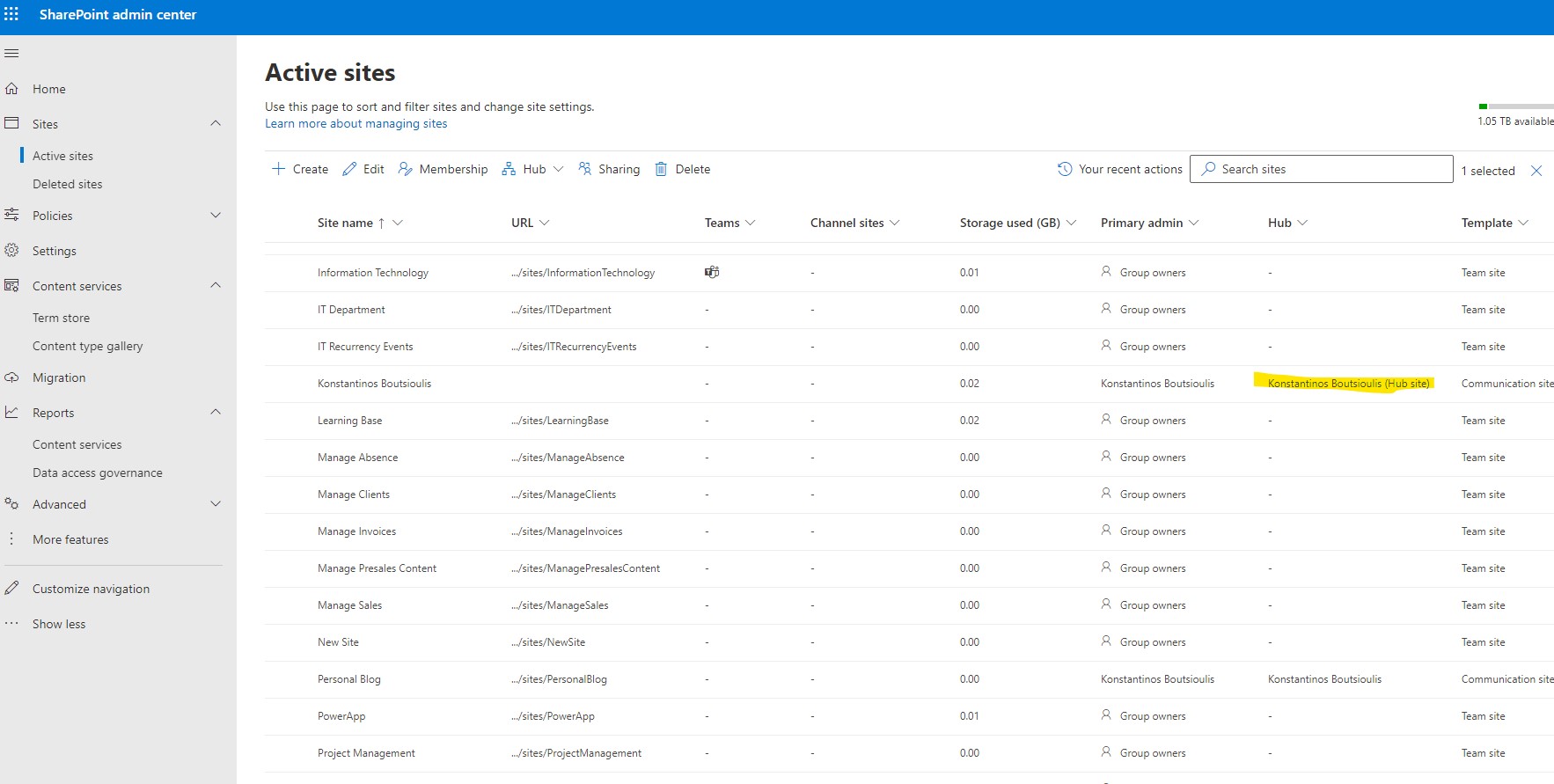Viewport: 1554px width, 784px height.
Task: Click the Teams icon for Information Technology
Action: point(712,272)
